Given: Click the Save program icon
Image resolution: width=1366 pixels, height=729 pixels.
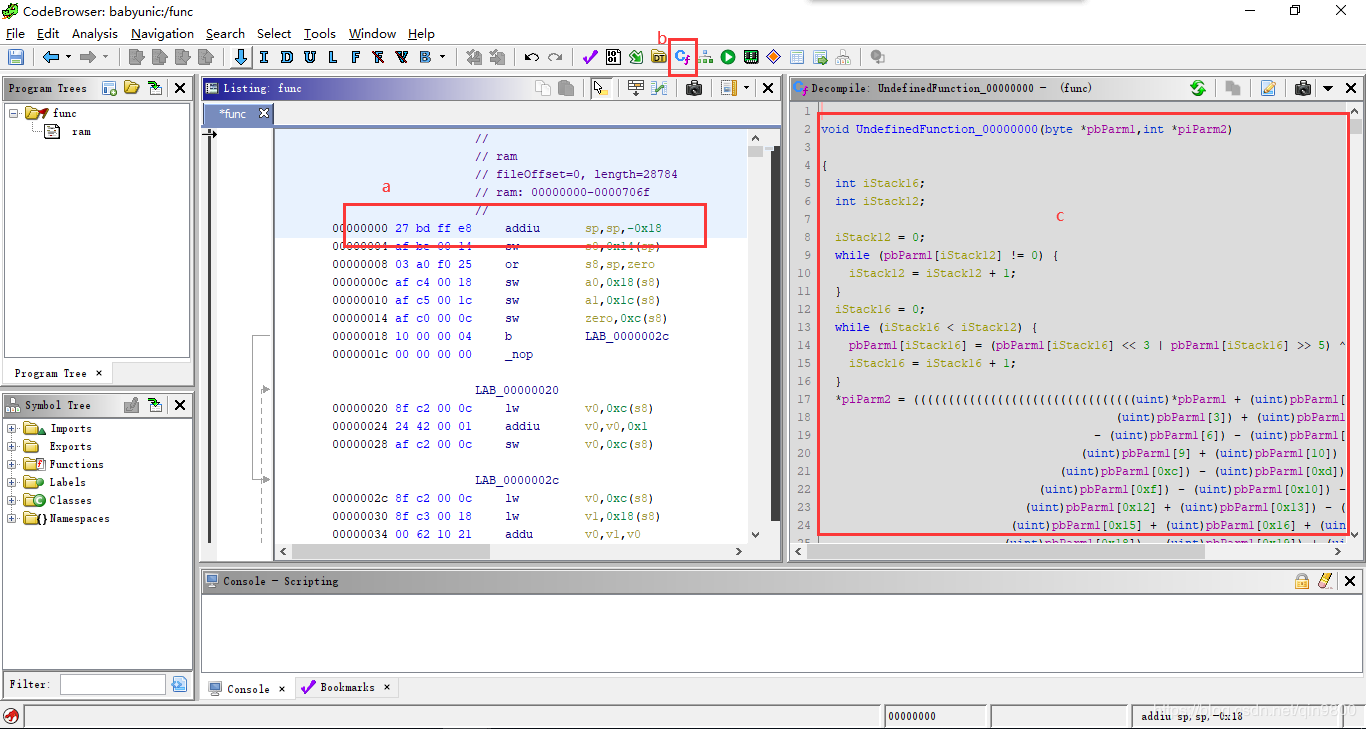Looking at the screenshot, I should [15, 57].
